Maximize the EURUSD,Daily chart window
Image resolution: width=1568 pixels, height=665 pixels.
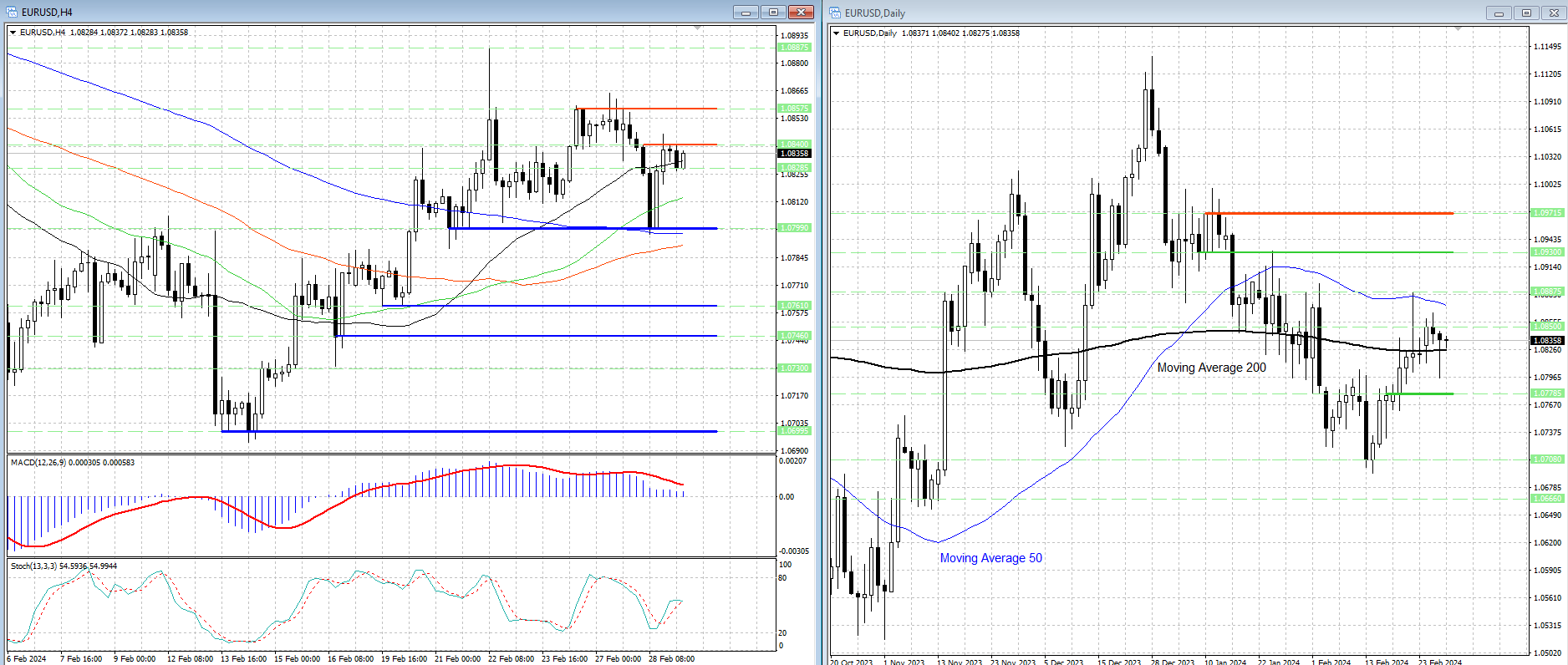(1526, 13)
